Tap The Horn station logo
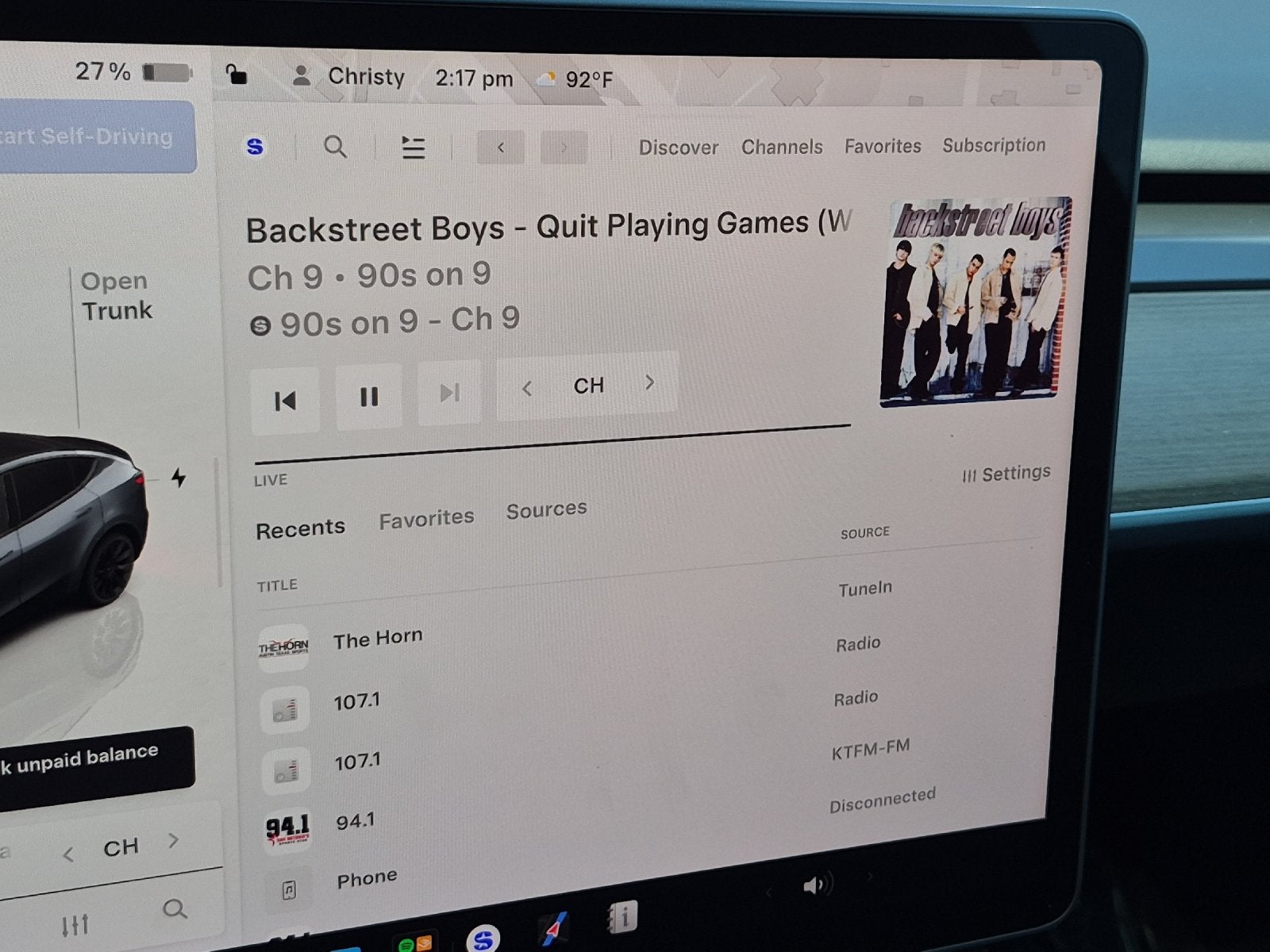The height and width of the screenshot is (952, 1270). click(283, 648)
